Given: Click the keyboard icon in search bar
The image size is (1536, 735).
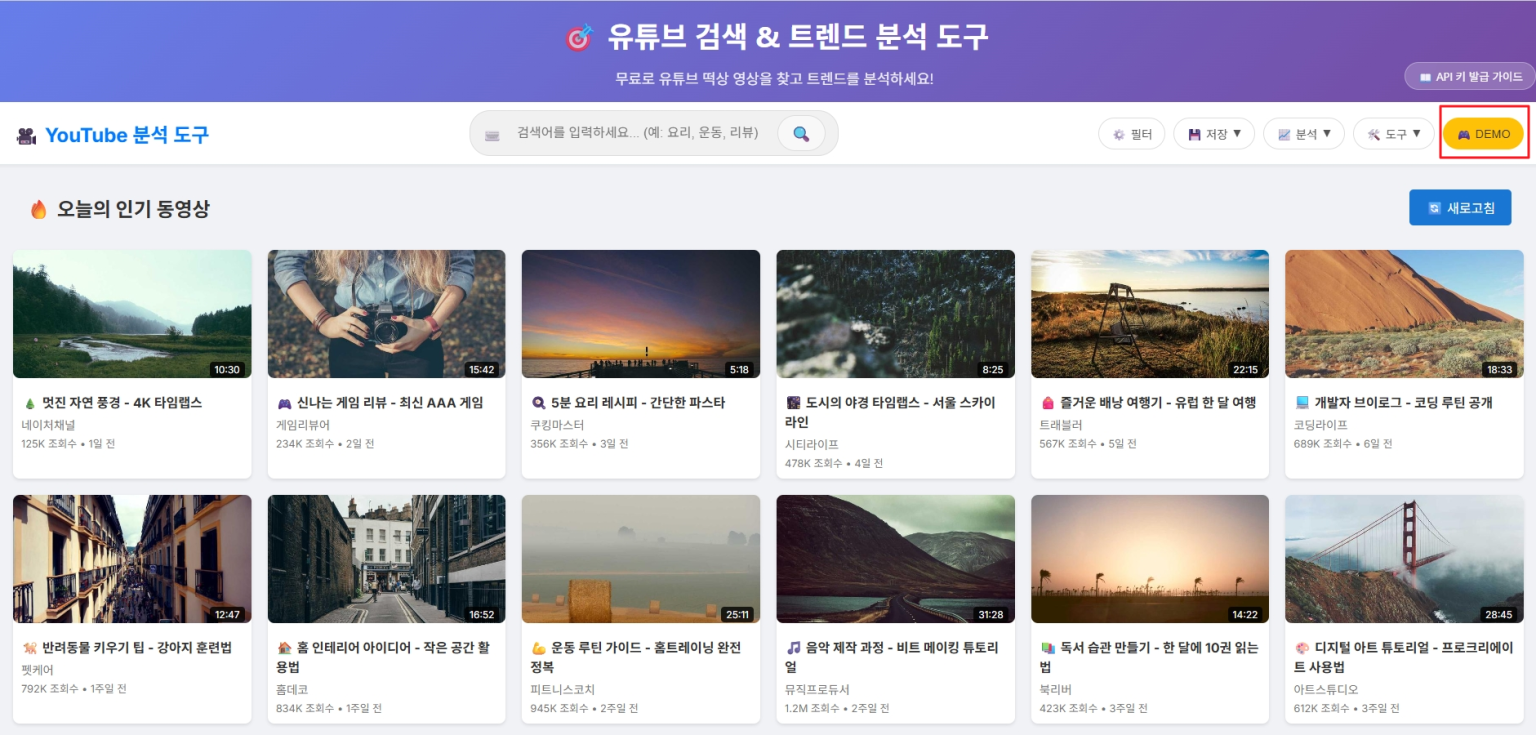Looking at the screenshot, I should [492, 135].
